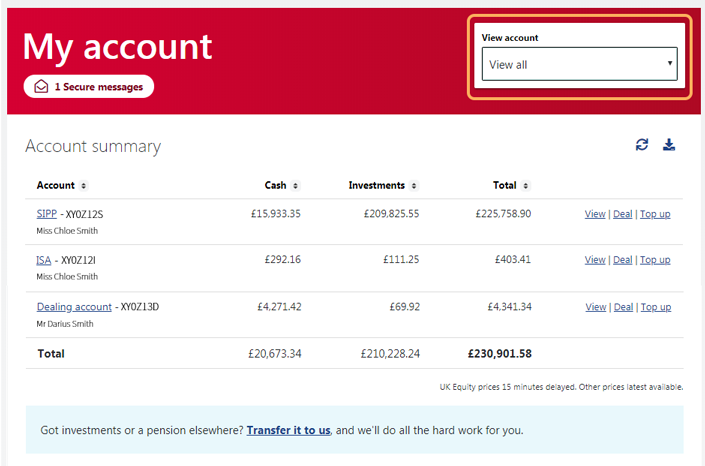Screen dimensions: 705x466
Task: Sort by Investments column arrow
Action: [414, 186]
